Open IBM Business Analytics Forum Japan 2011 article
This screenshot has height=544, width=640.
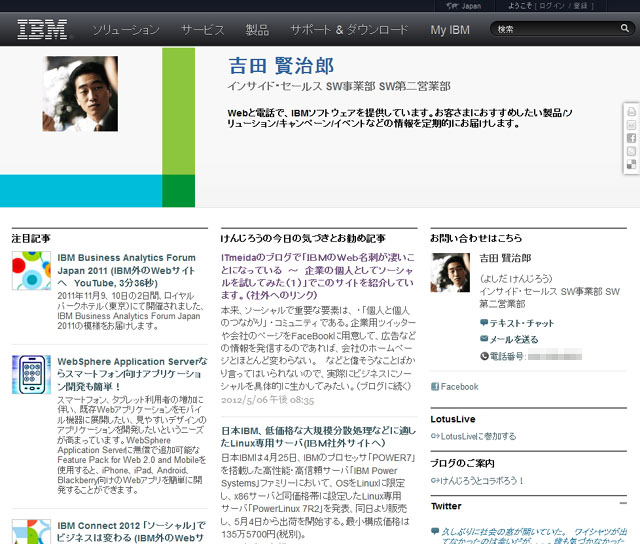point(127,270)
